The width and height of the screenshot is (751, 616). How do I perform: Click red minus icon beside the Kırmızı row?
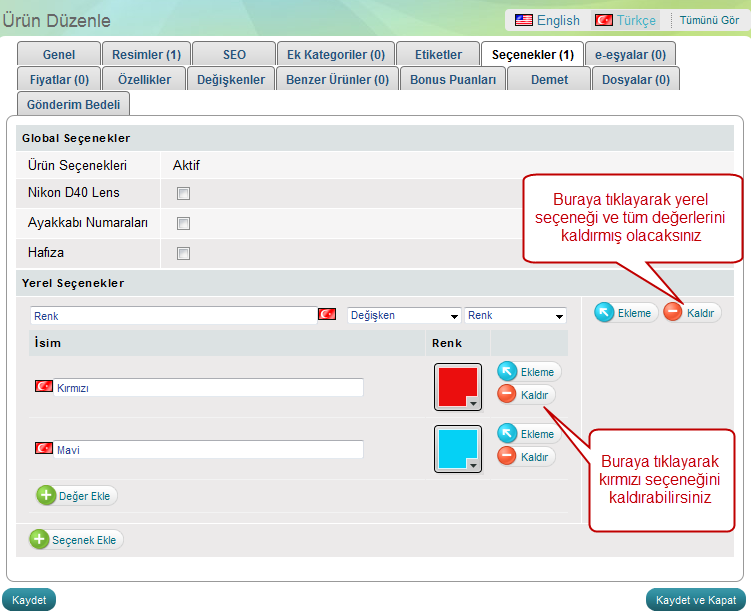tap(507, 395)
